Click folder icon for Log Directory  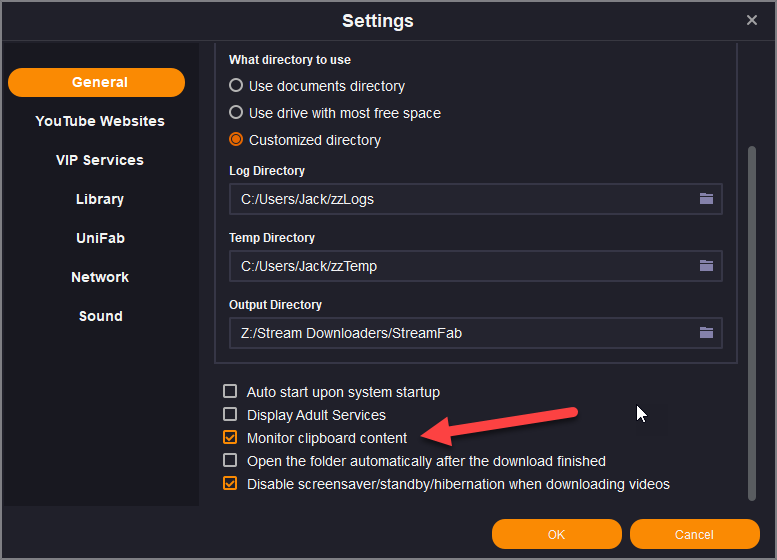click(706, 199)
